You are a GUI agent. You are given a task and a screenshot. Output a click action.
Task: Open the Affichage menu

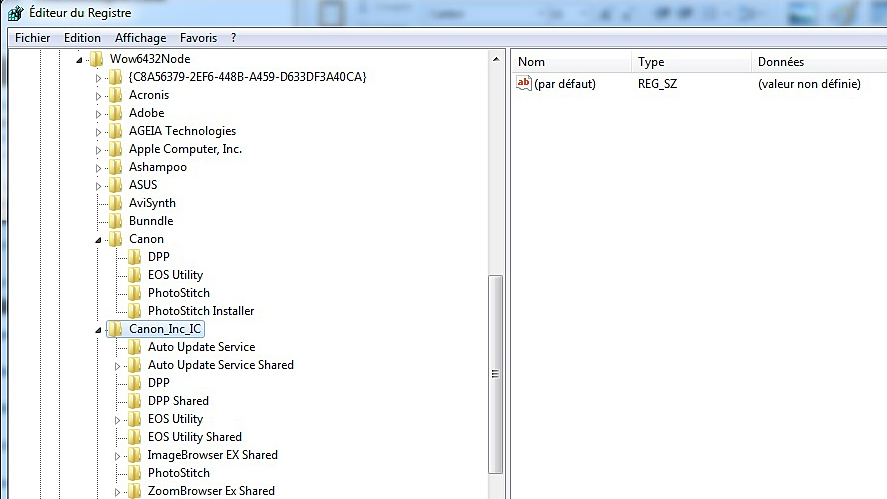[x=140, y=38]
